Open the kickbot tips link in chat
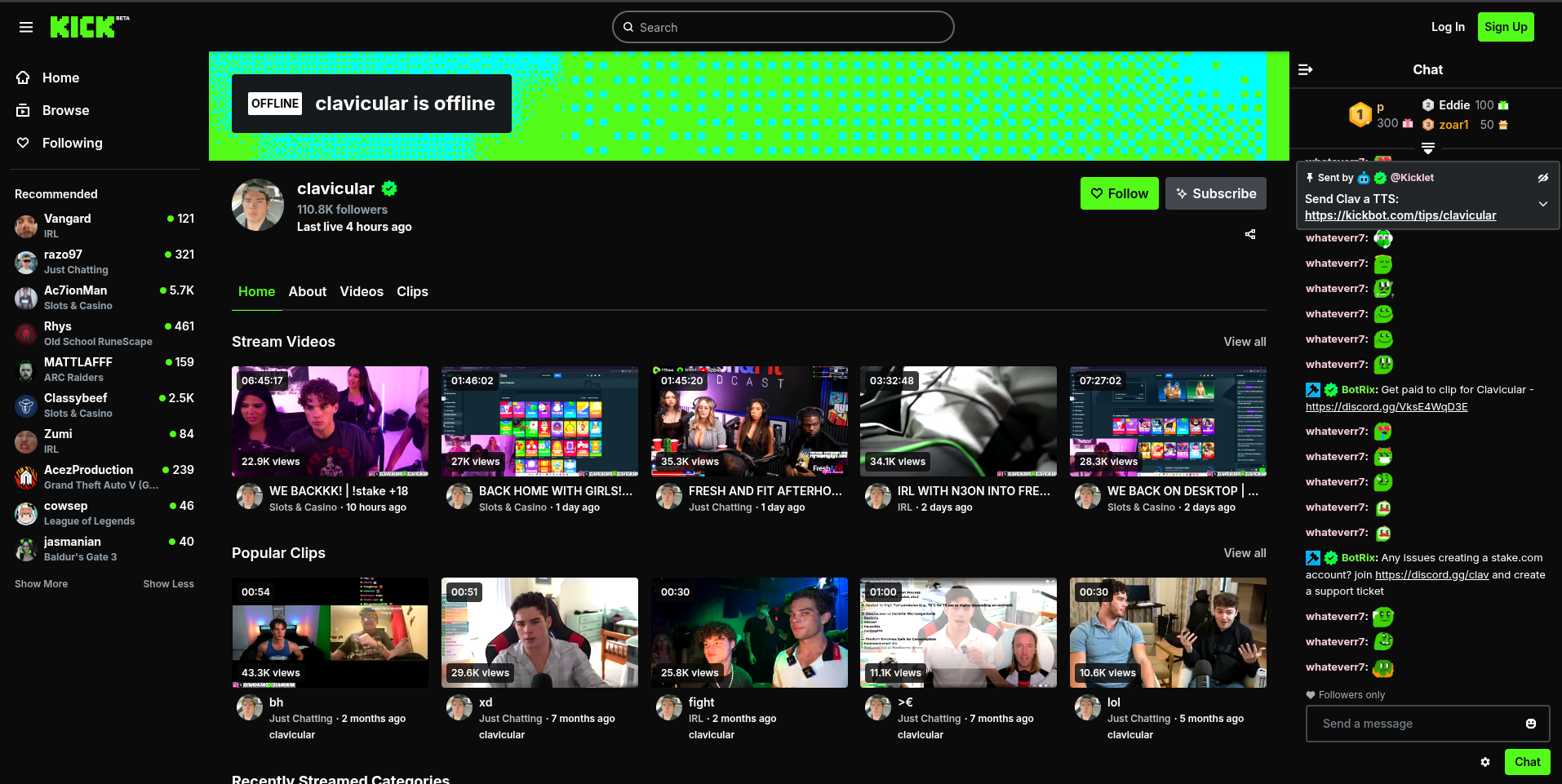The image size is (1562, 784). click(x=1400, y=215)
